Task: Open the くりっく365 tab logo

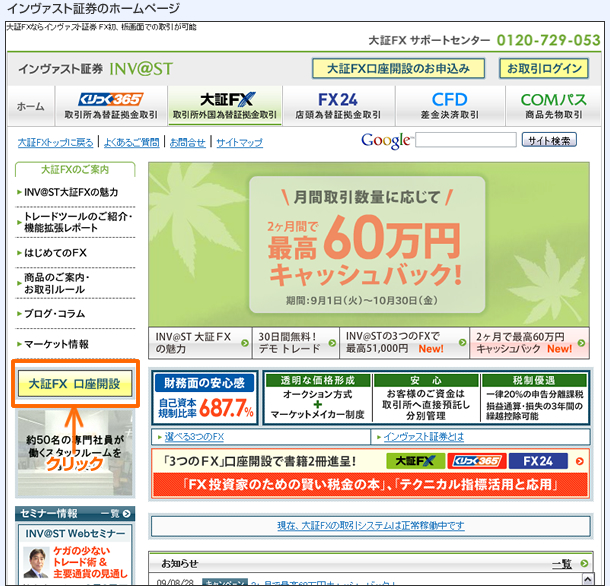Action: (111, 100)
